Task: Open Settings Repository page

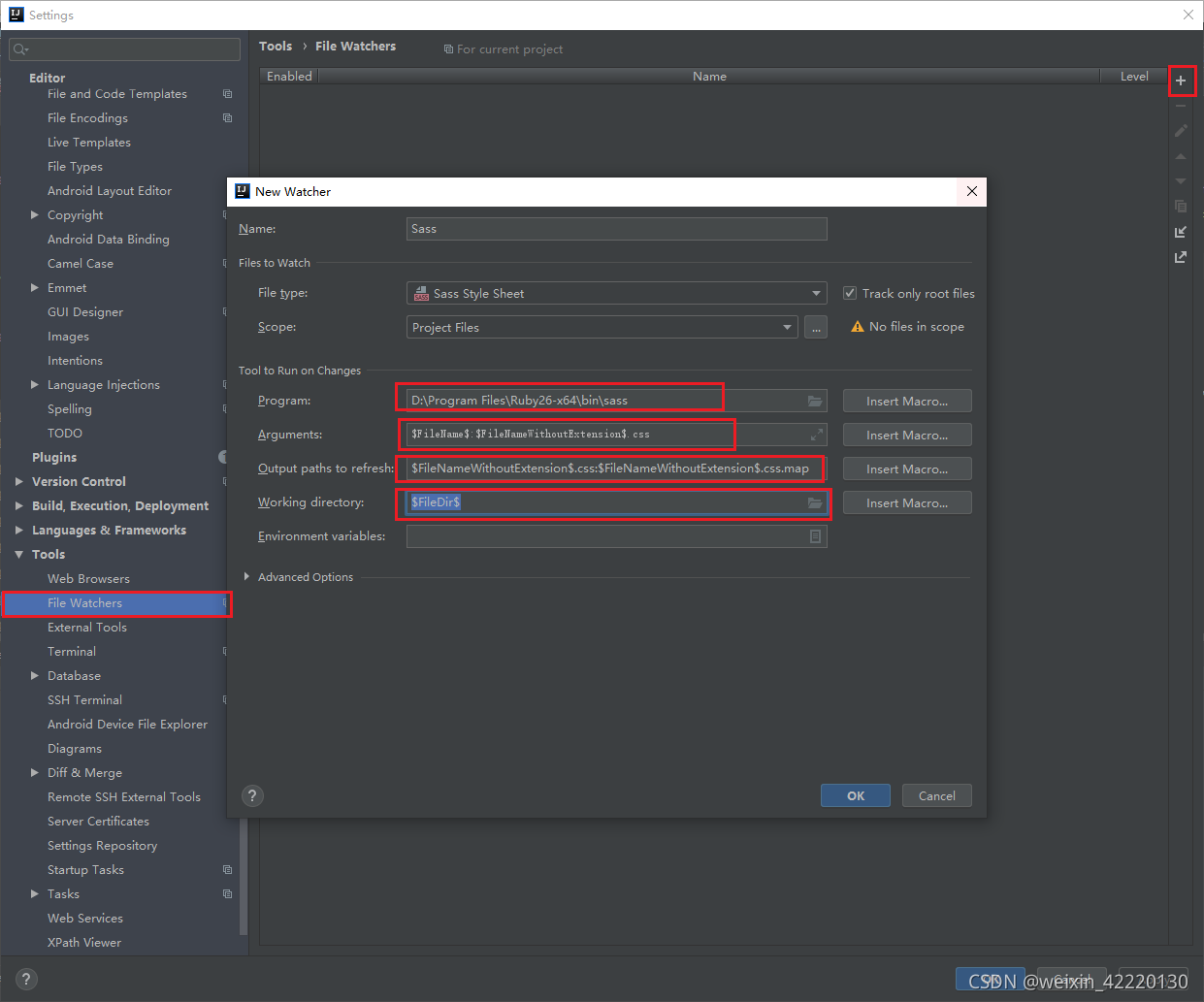Action: point(102,846)
